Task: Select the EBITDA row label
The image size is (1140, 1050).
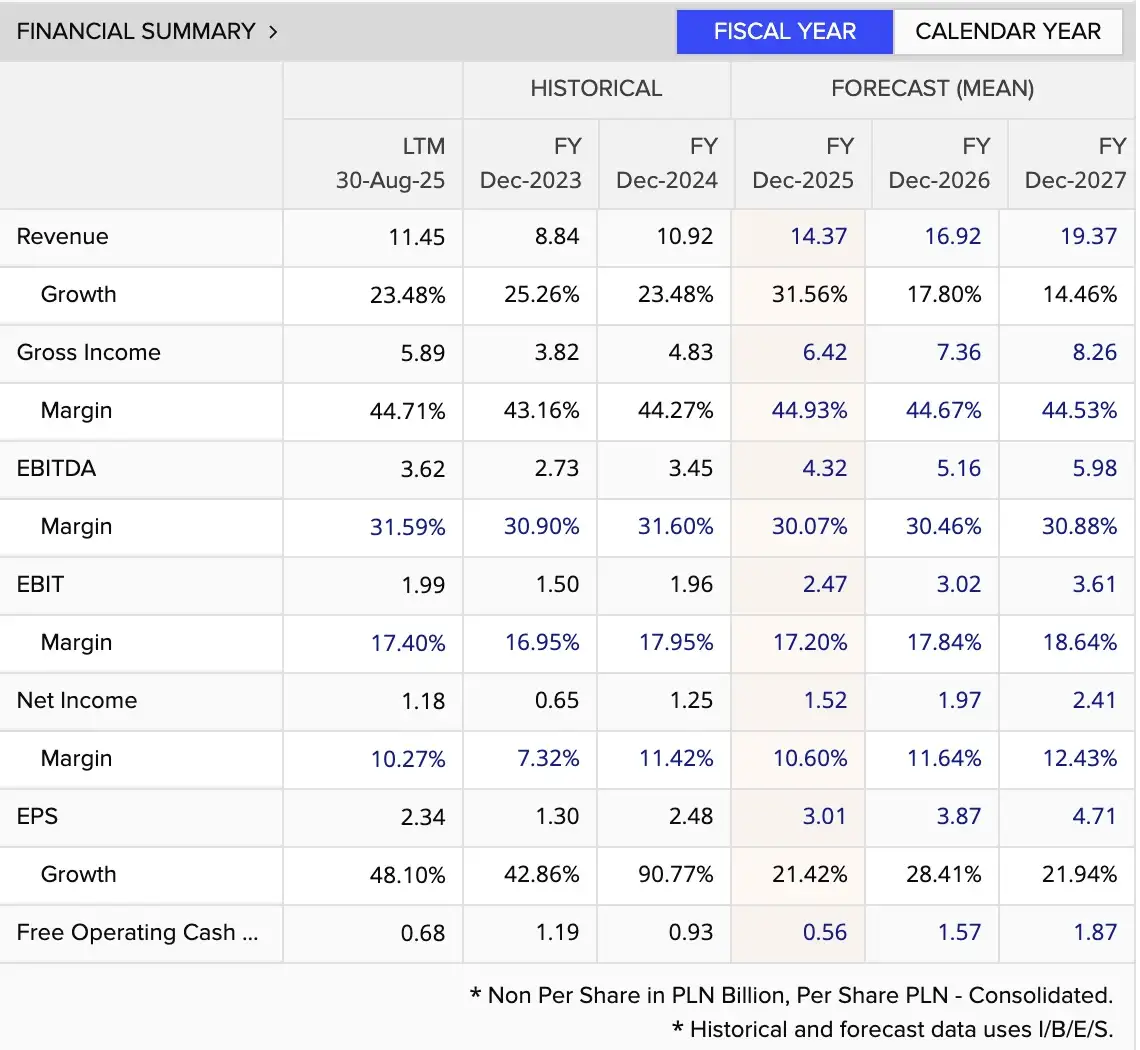Action: (x=56, y=468)
